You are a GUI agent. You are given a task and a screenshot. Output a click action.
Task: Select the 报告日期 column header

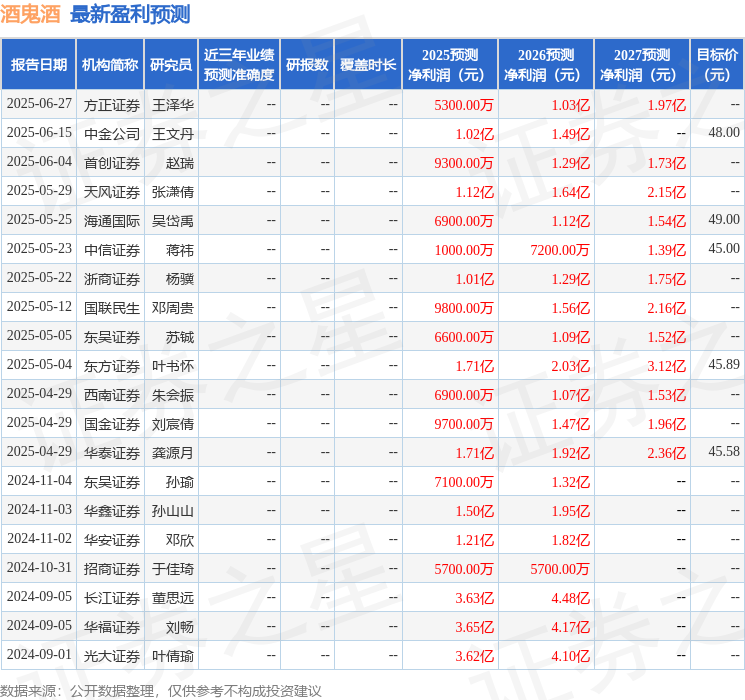38,65
